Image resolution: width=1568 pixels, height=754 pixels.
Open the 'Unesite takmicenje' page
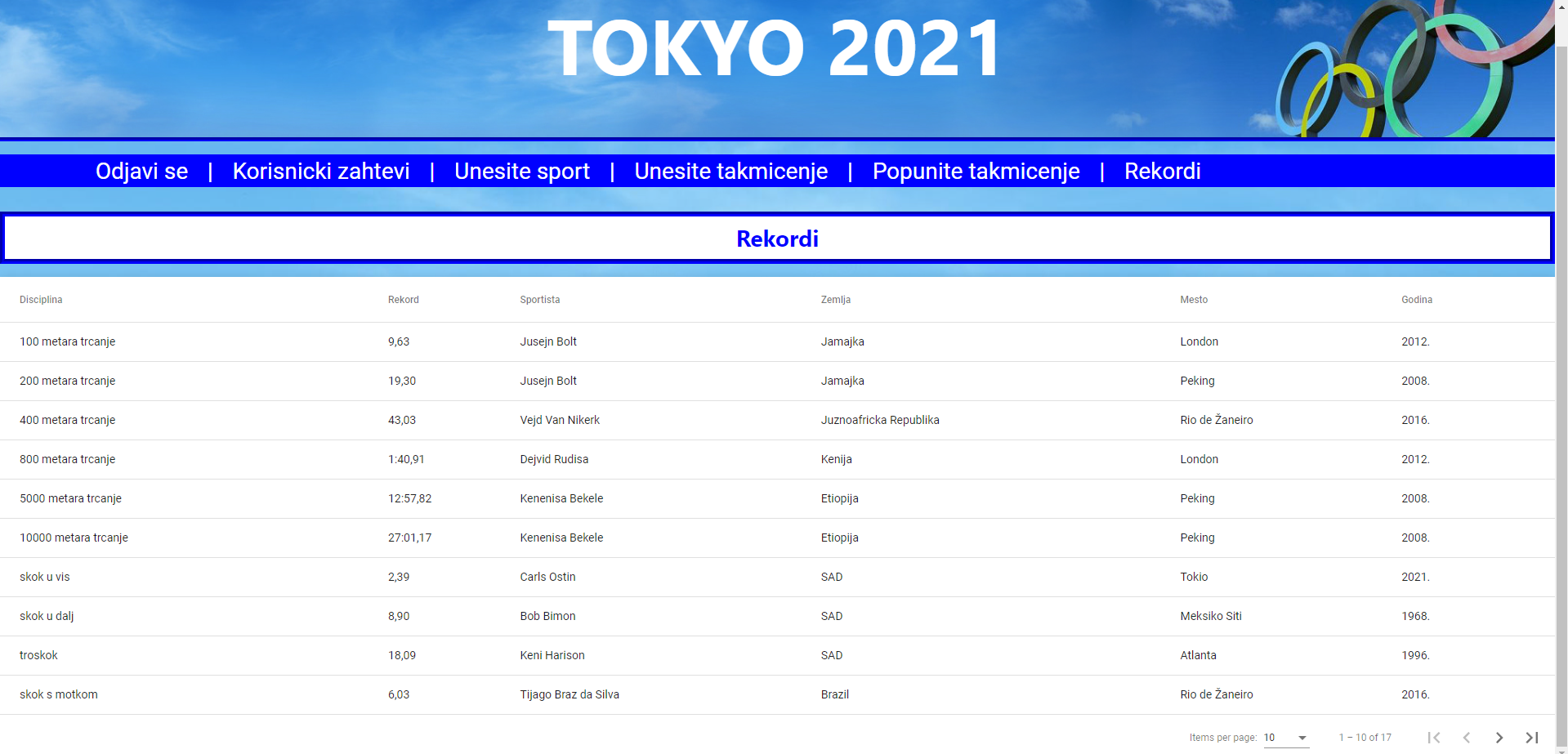pyautogui.click(x=731, y=172)
